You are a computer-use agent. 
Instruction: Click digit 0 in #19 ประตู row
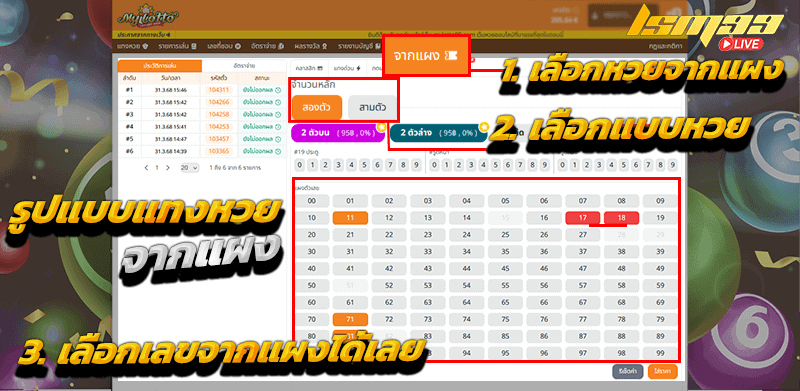point(300,165)
